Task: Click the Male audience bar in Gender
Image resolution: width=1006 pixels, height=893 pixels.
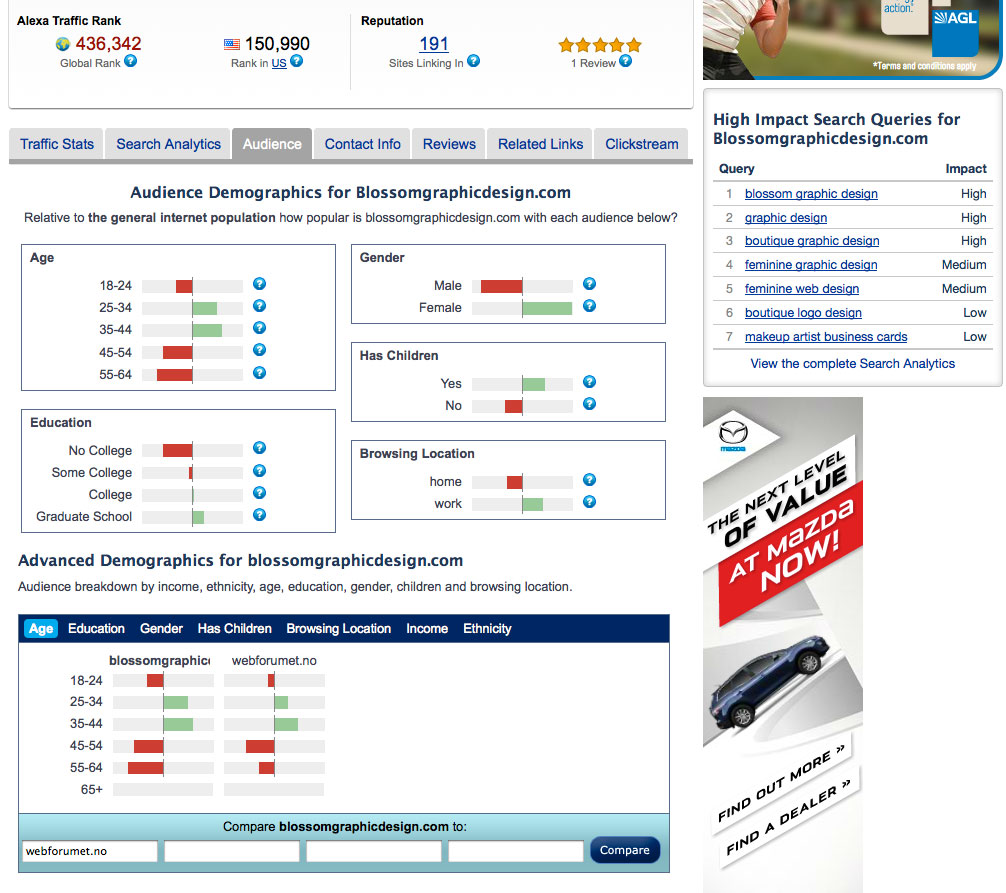Action: coord(502,286)
